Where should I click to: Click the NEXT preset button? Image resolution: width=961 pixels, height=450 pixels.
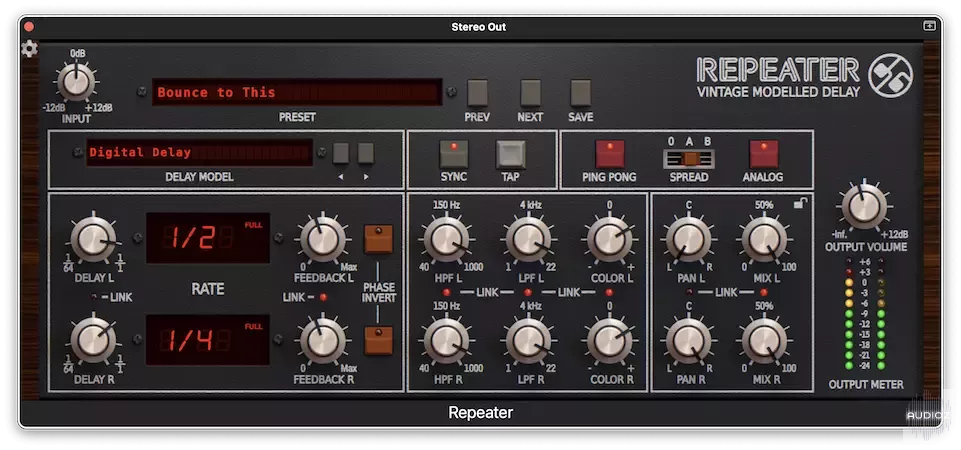(x=531, y=93)
